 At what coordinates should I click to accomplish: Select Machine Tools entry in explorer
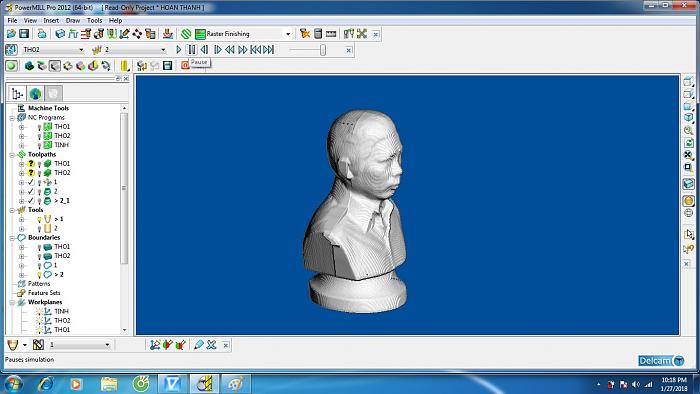pos(48,108)
